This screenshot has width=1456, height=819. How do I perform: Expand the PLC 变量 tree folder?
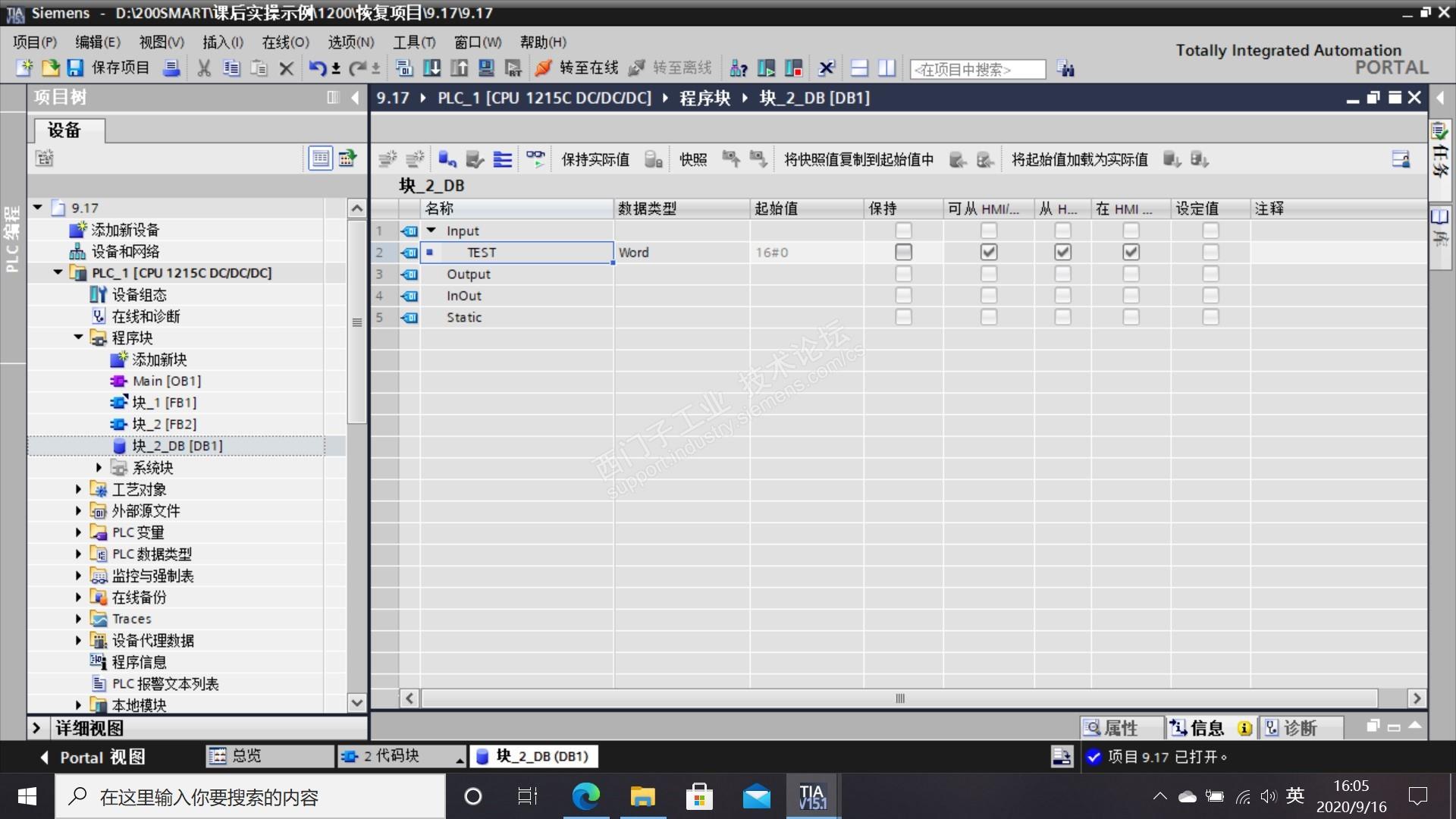pos(78,532)
